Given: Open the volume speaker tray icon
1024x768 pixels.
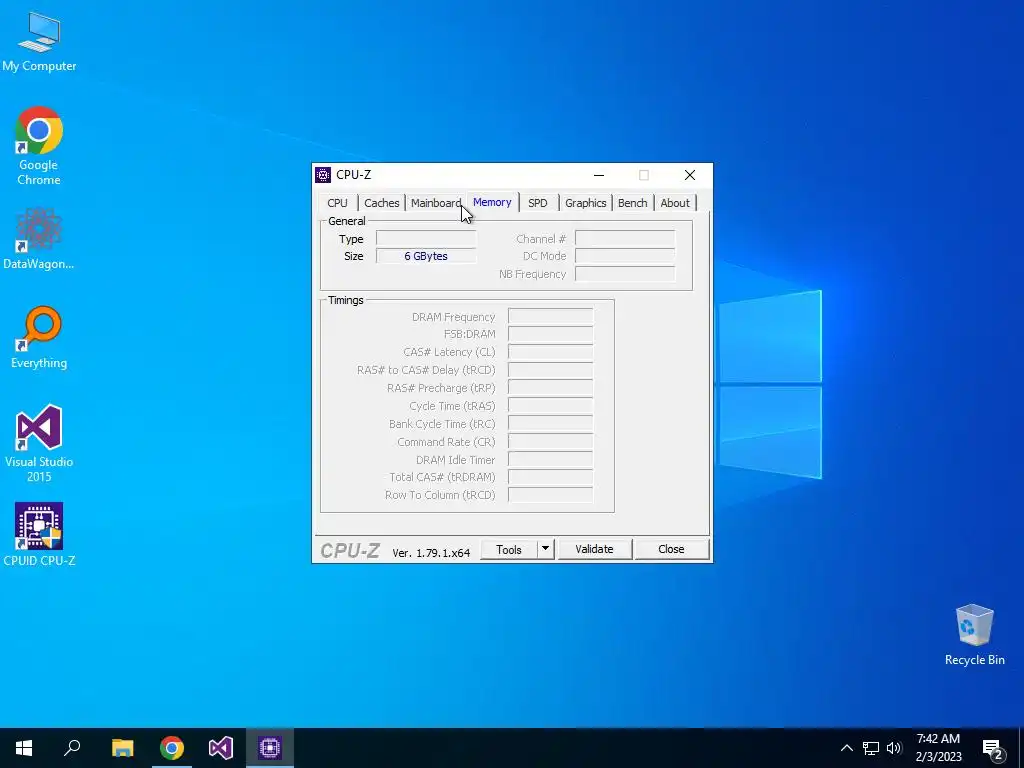Looking at the screenshot, I should point(894,748).
